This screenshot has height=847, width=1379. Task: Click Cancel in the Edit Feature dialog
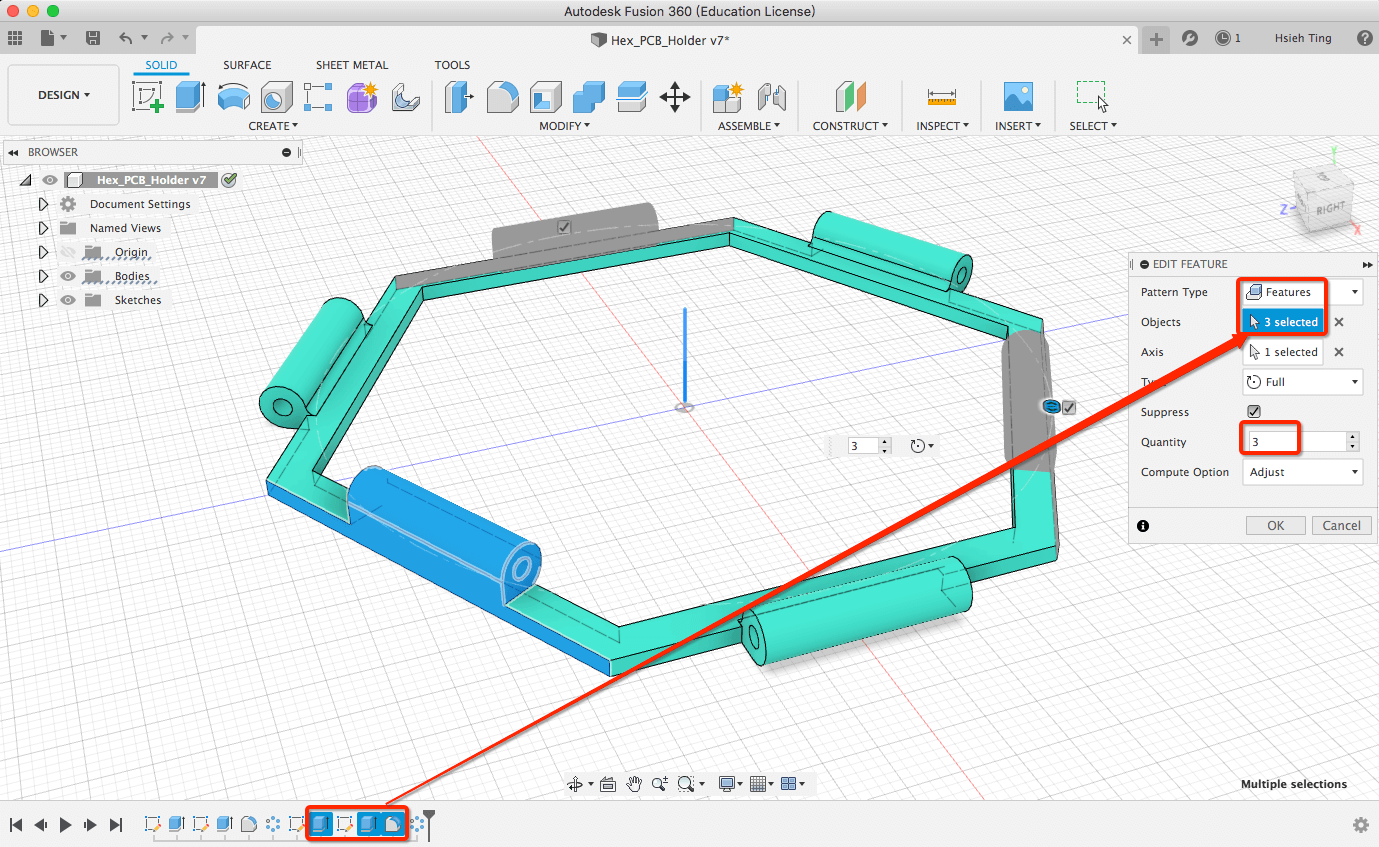pyautogui.click(x=1341, y=525)
